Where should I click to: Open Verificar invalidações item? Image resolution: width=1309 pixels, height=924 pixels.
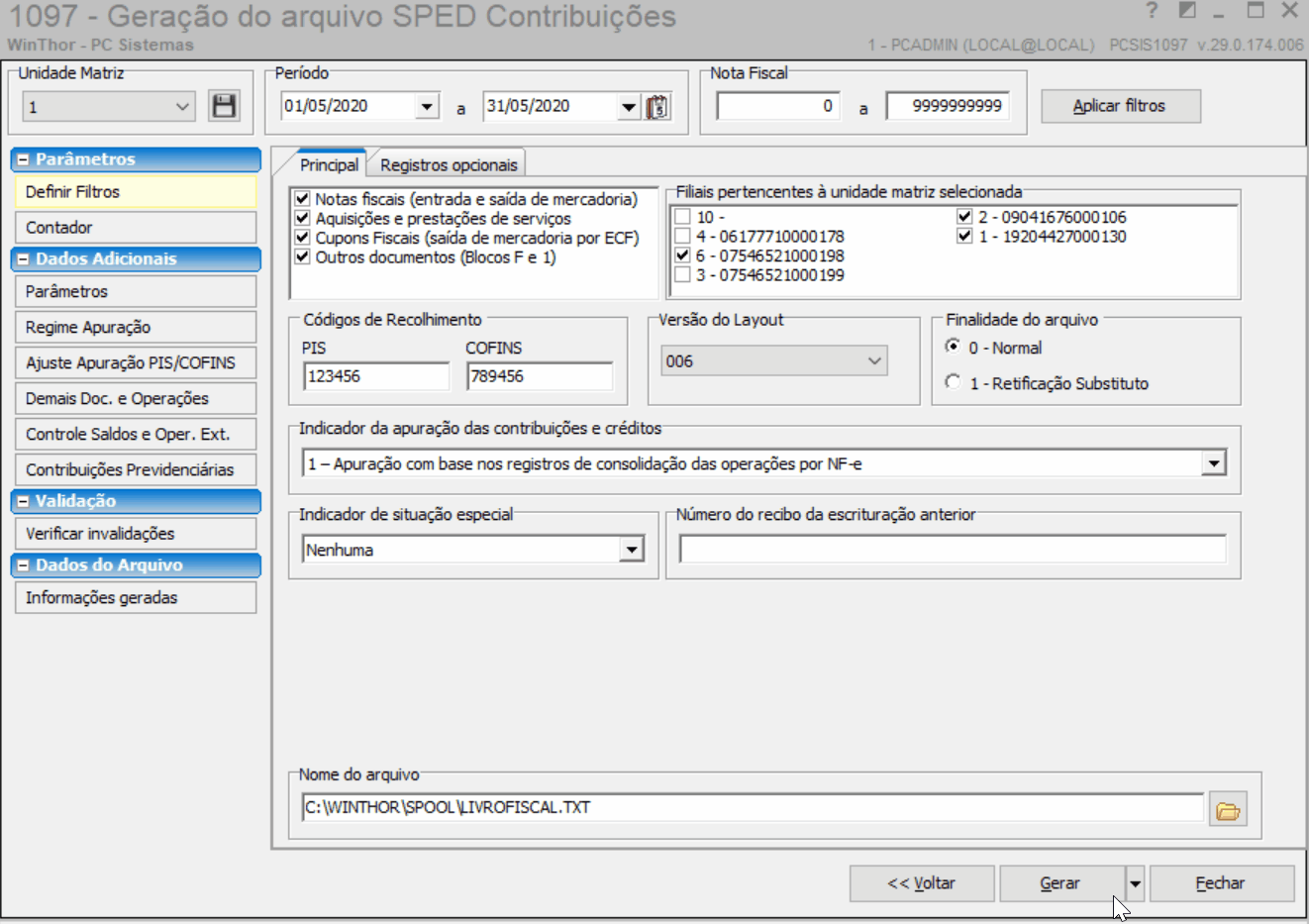click(x=136, y=534)
